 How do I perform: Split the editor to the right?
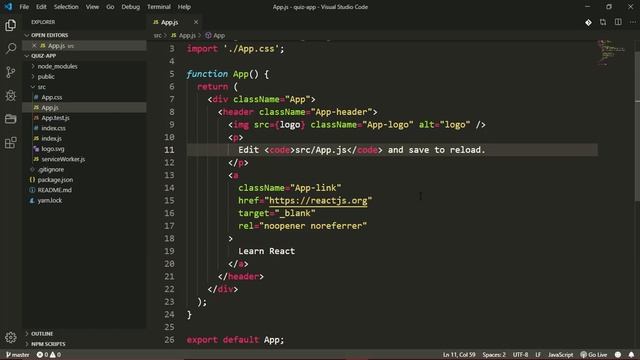click(618, 22)
